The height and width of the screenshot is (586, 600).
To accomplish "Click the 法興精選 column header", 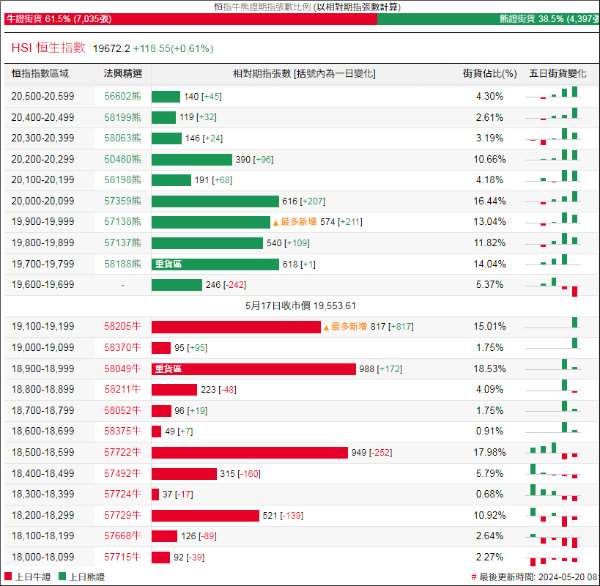I will point(123,73).
